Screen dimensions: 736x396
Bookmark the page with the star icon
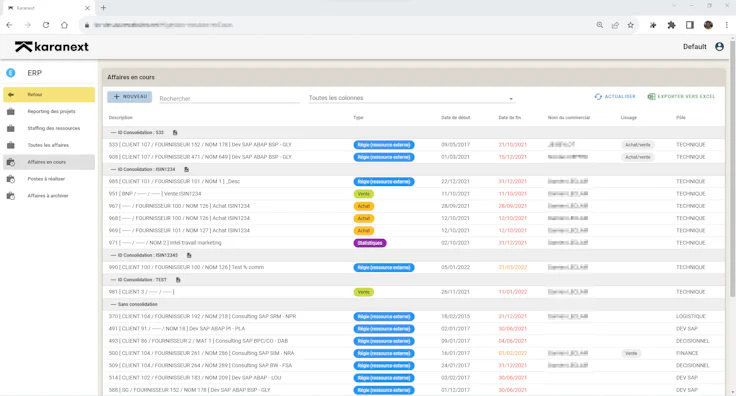[630, 25]
